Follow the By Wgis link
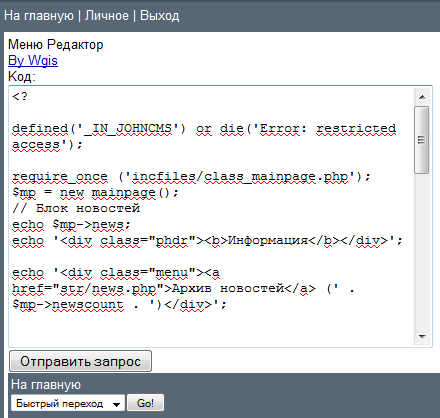The height and width of the screenshot is (418, 440). [33, 61]
